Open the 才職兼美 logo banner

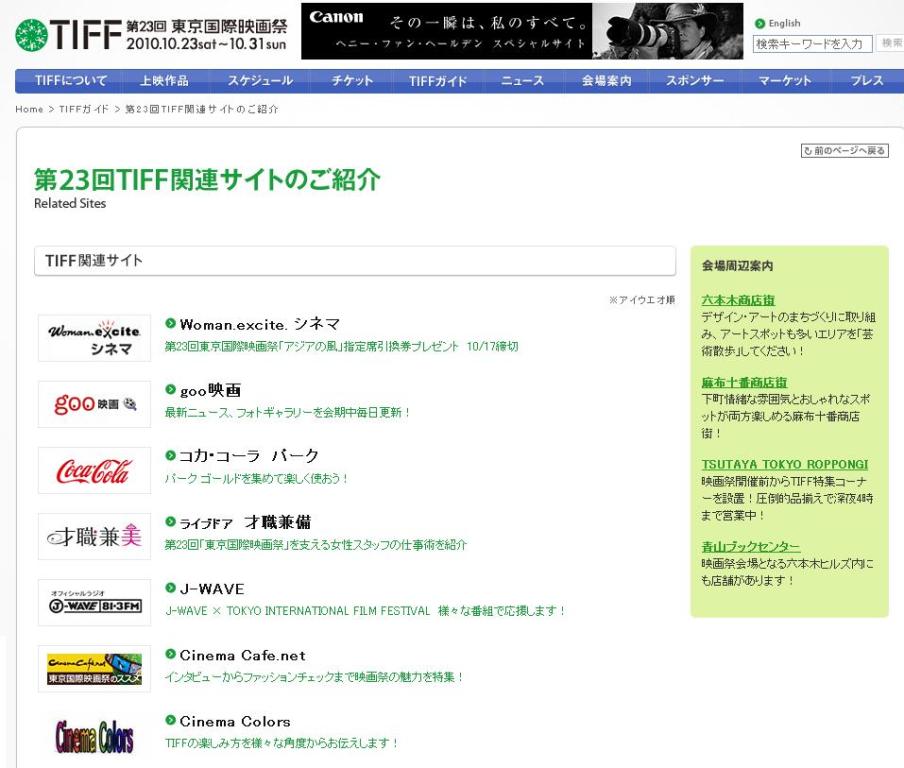(x=94, y=536)
